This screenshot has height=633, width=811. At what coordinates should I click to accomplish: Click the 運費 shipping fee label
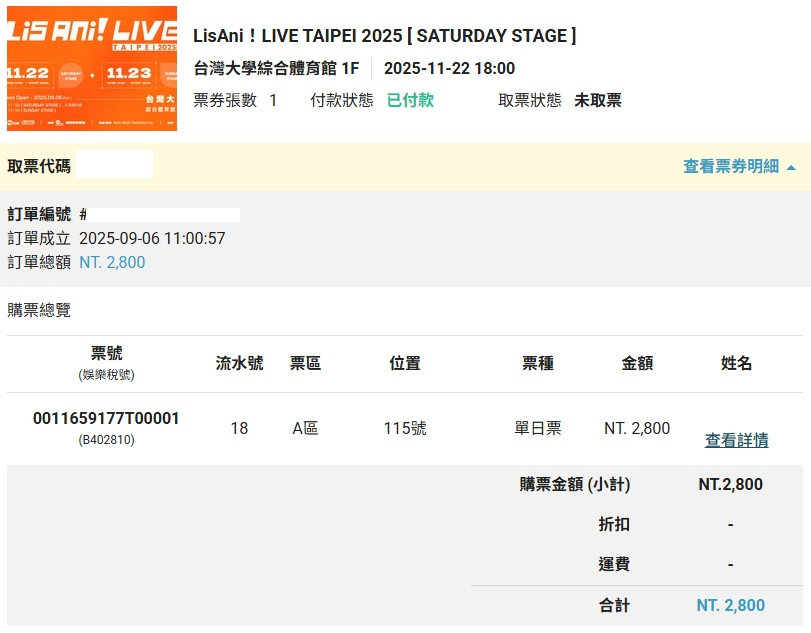[614, 564]
